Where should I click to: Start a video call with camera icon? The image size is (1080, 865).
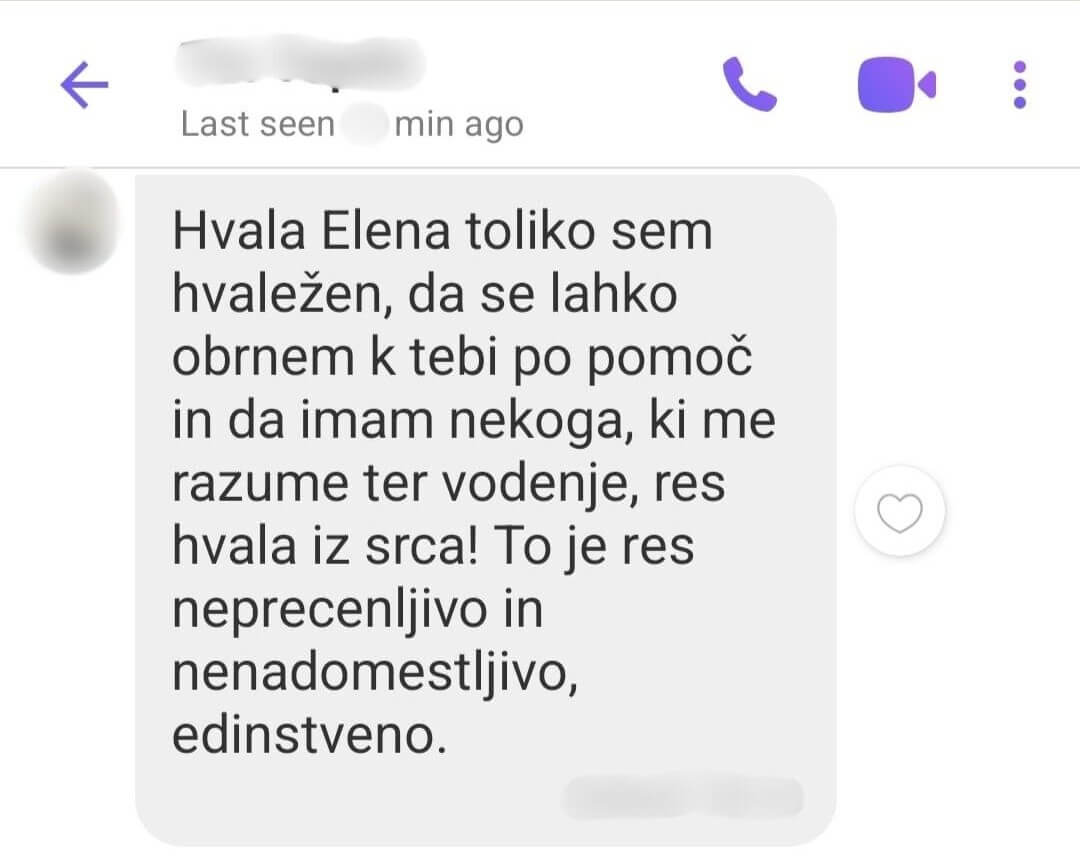pyautogui.click(x=896, y=85)
